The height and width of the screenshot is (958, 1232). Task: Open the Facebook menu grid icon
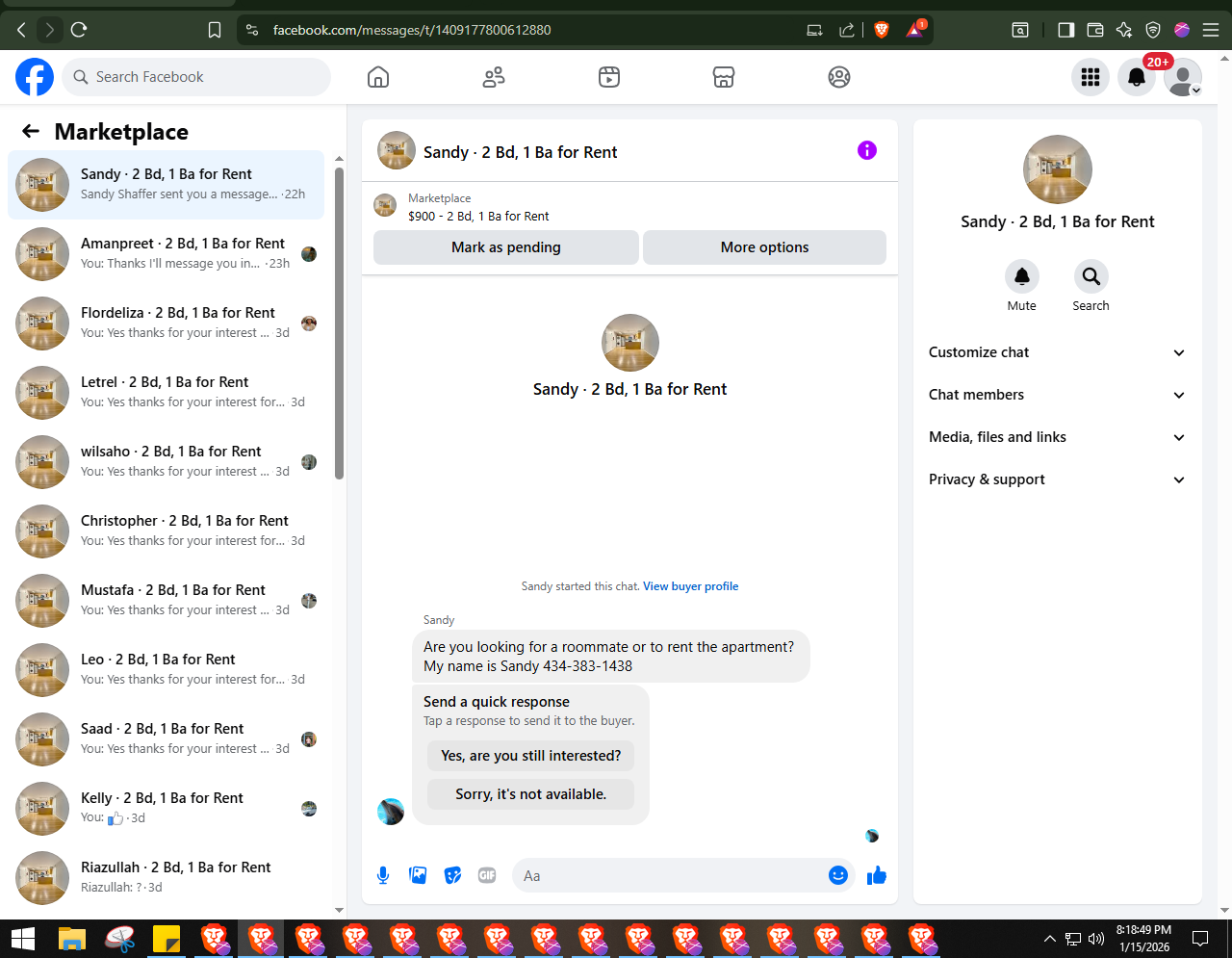[1091, 77]
